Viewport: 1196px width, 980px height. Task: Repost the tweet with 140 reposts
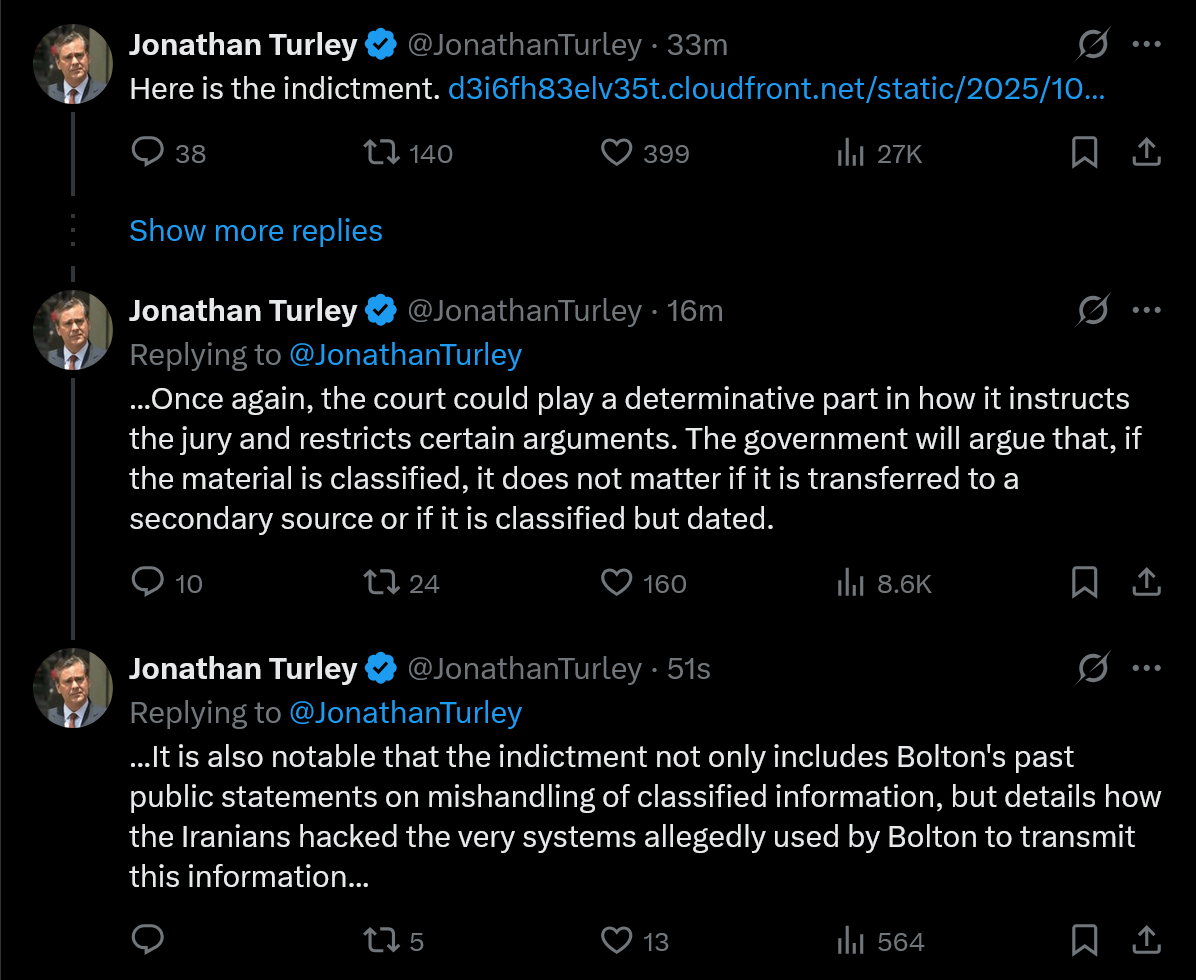(380, 152)
